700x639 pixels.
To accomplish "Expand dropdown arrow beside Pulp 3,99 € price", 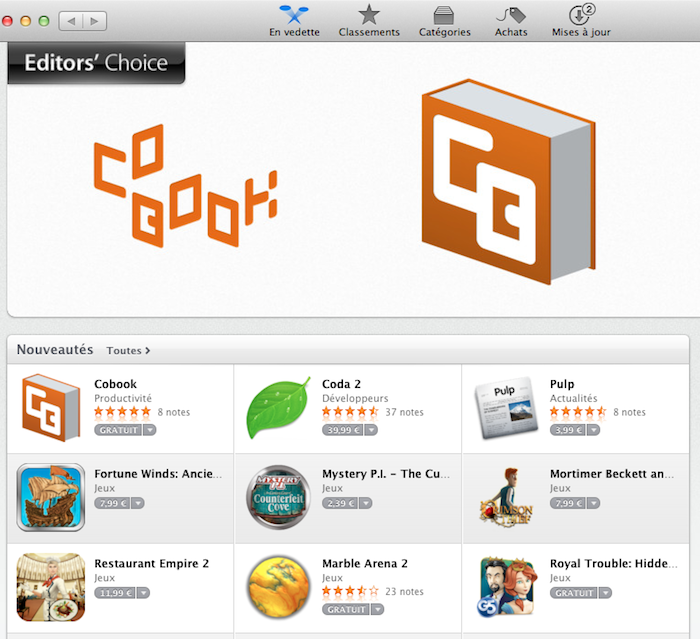I will tap(593, 430).
